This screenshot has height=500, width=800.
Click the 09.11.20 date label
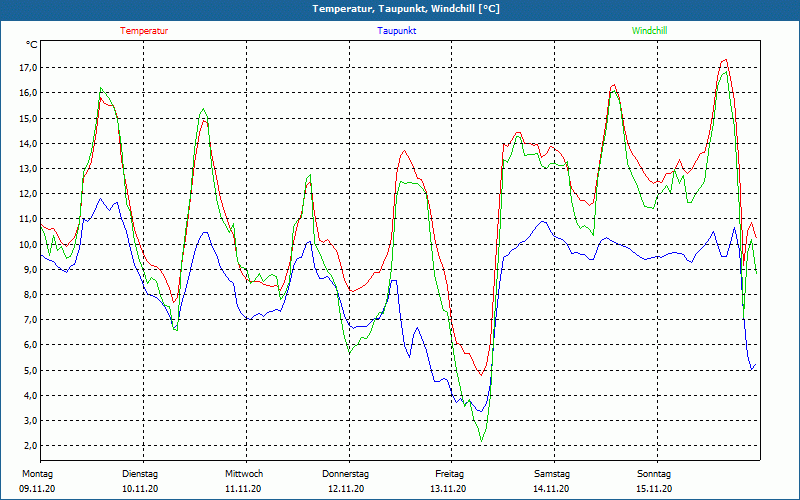point(37,489)
